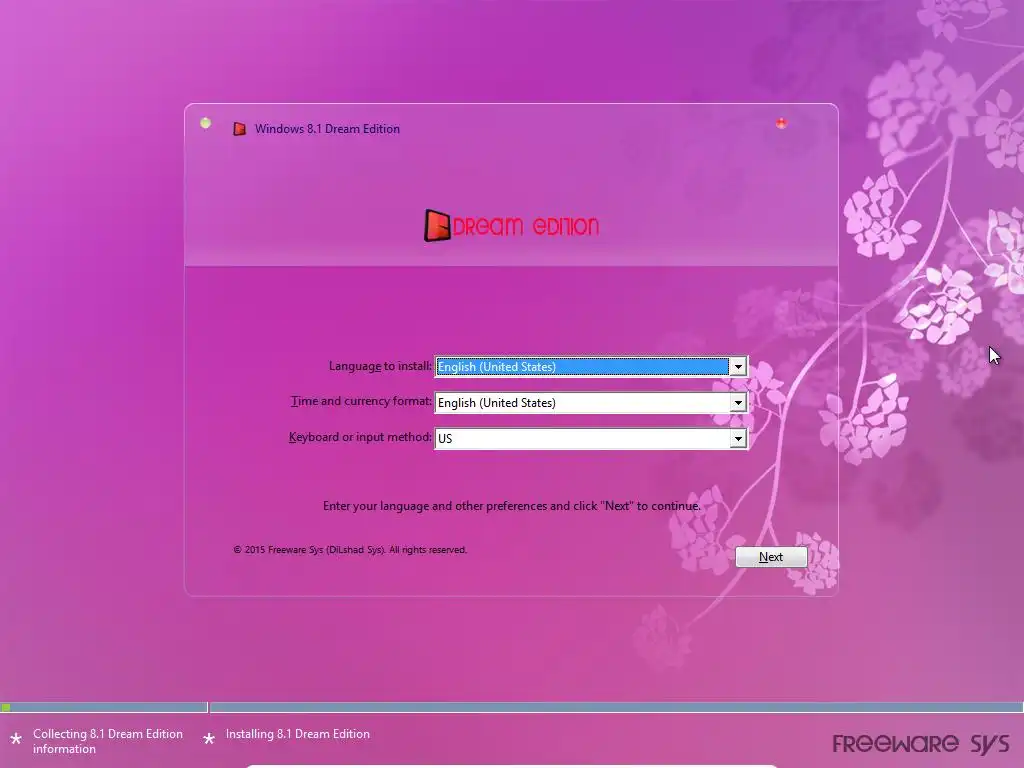Click the collecting information progress bar segment
The image size is (1024, 768).
pos(104,707)
